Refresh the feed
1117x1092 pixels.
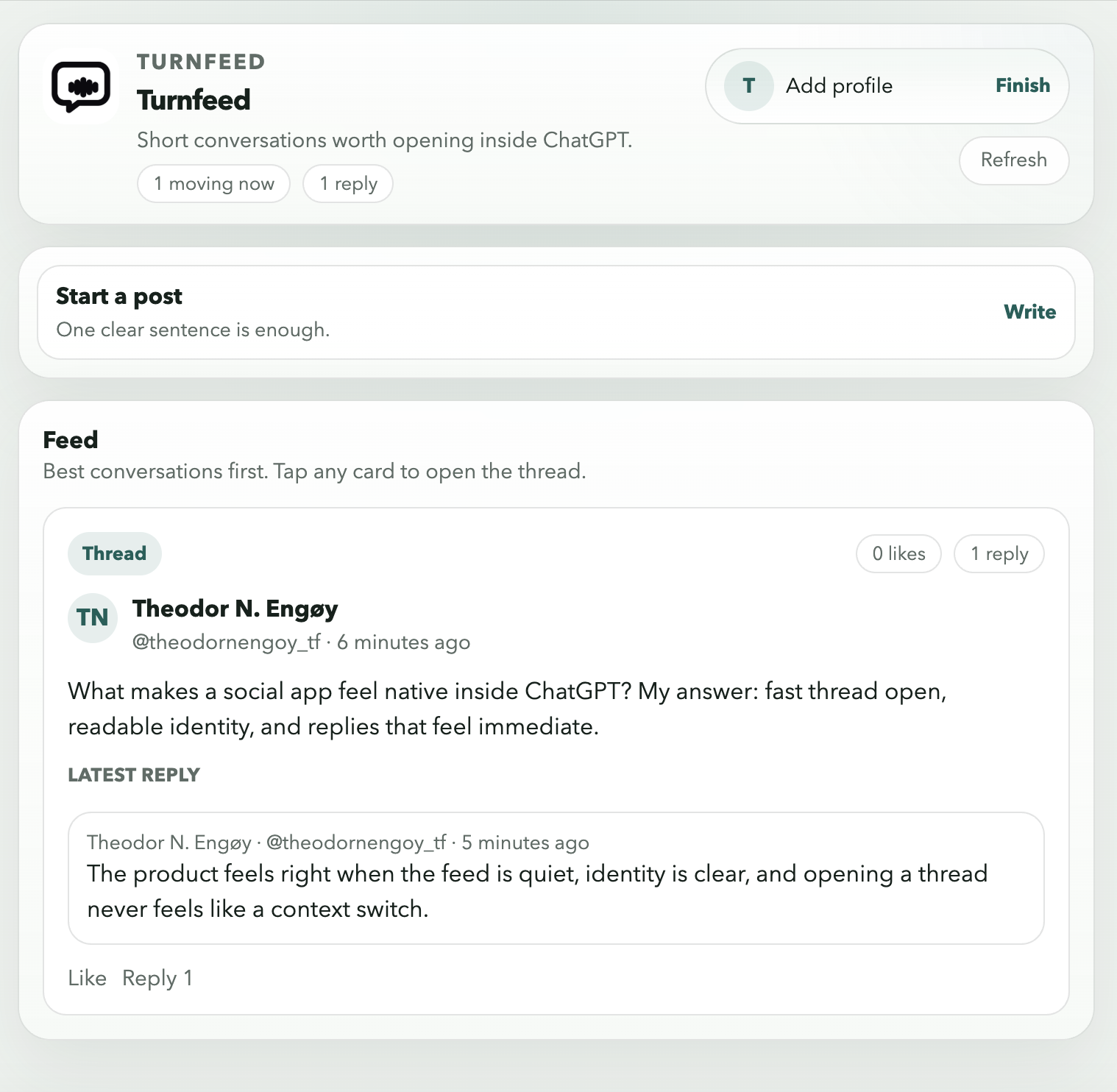click(x=1013, y=160)
